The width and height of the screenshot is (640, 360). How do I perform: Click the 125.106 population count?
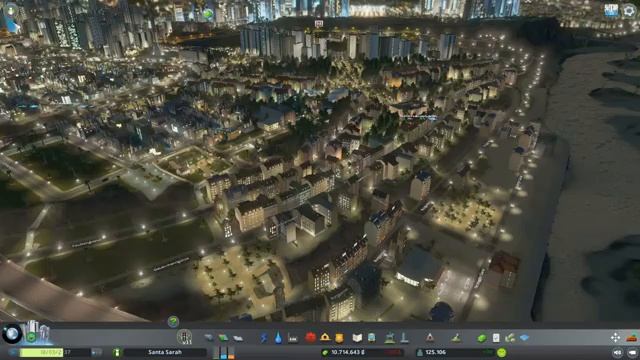pos(436,352)
